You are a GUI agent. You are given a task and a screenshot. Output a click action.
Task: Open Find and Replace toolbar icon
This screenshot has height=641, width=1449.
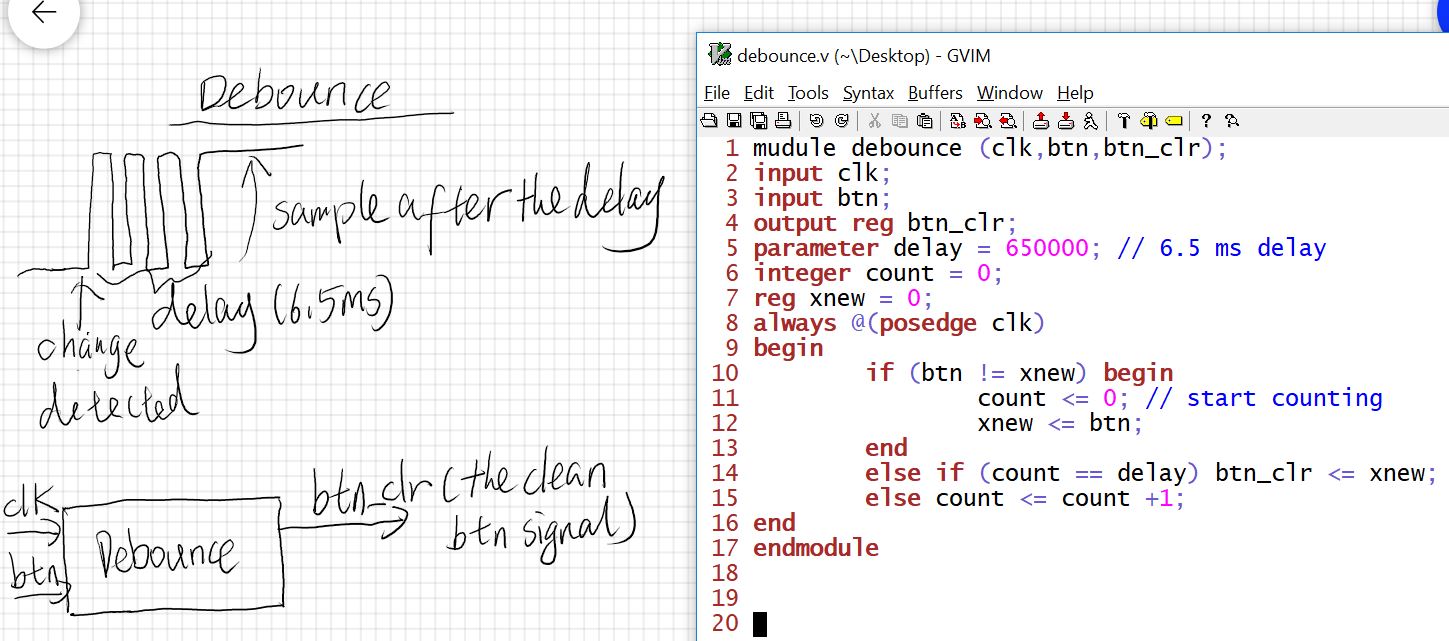[958, 121]
